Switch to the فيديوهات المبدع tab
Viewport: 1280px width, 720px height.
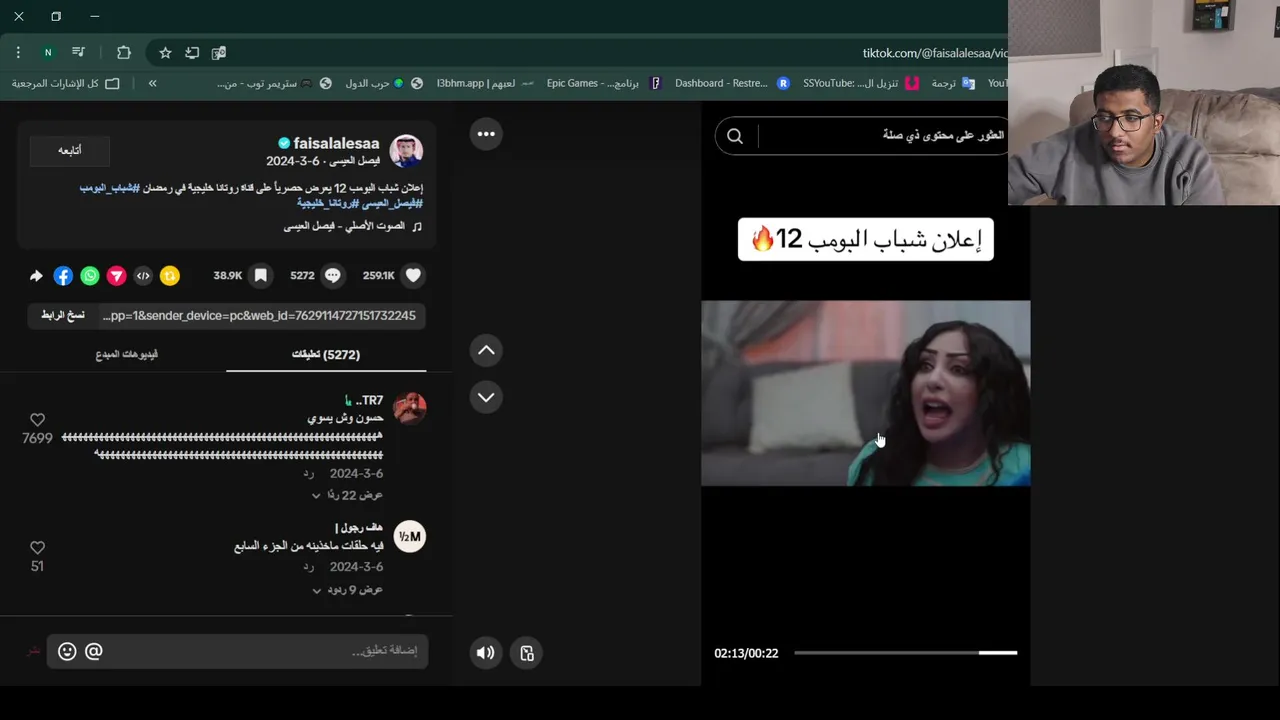(x=126, y=354)
